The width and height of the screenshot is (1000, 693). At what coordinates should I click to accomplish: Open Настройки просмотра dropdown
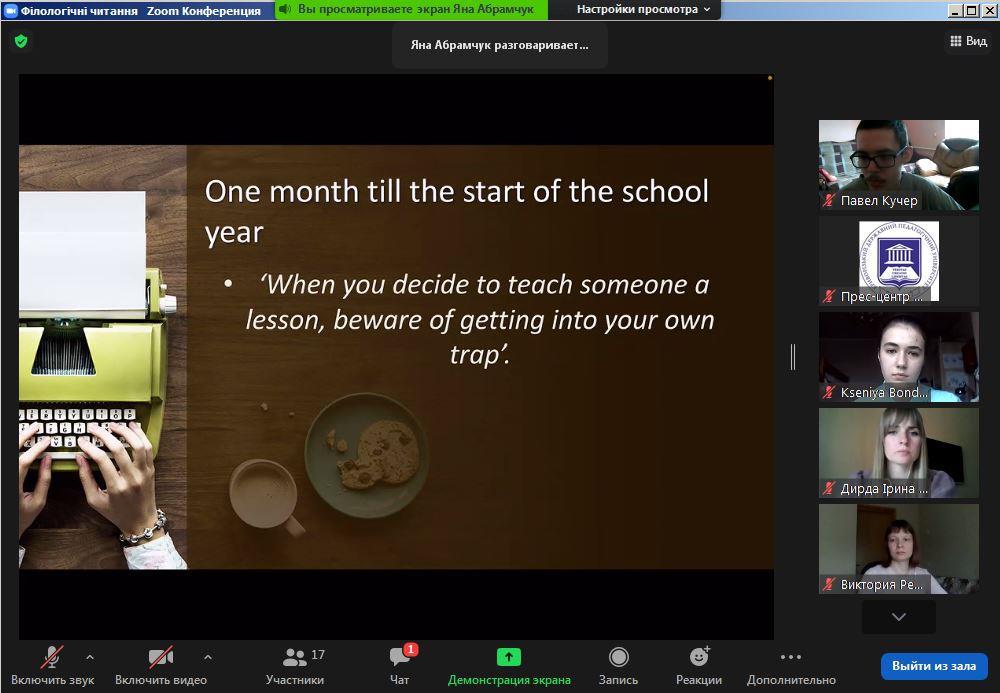point(645,9)
